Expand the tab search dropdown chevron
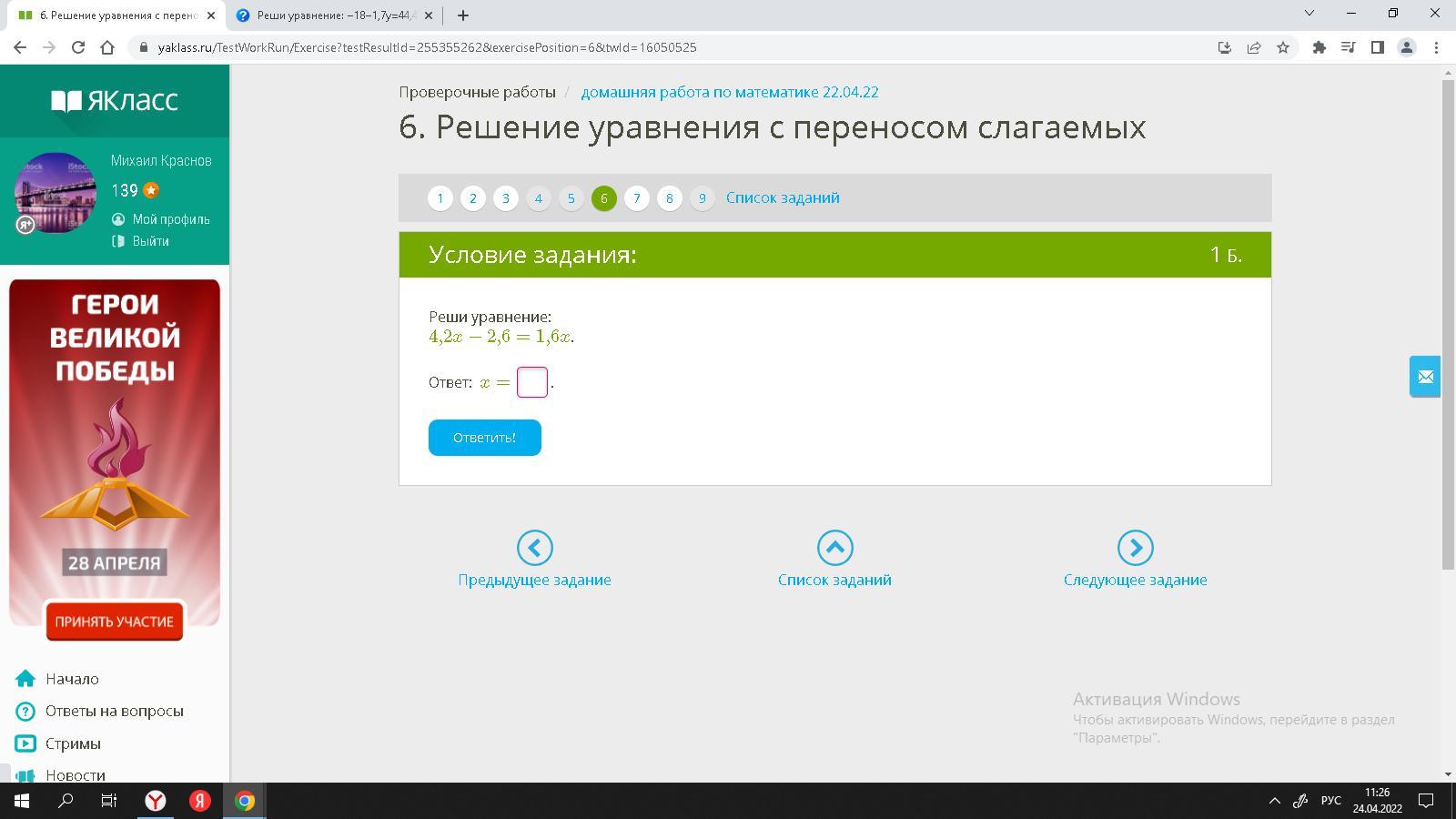 coord(1309,13)
